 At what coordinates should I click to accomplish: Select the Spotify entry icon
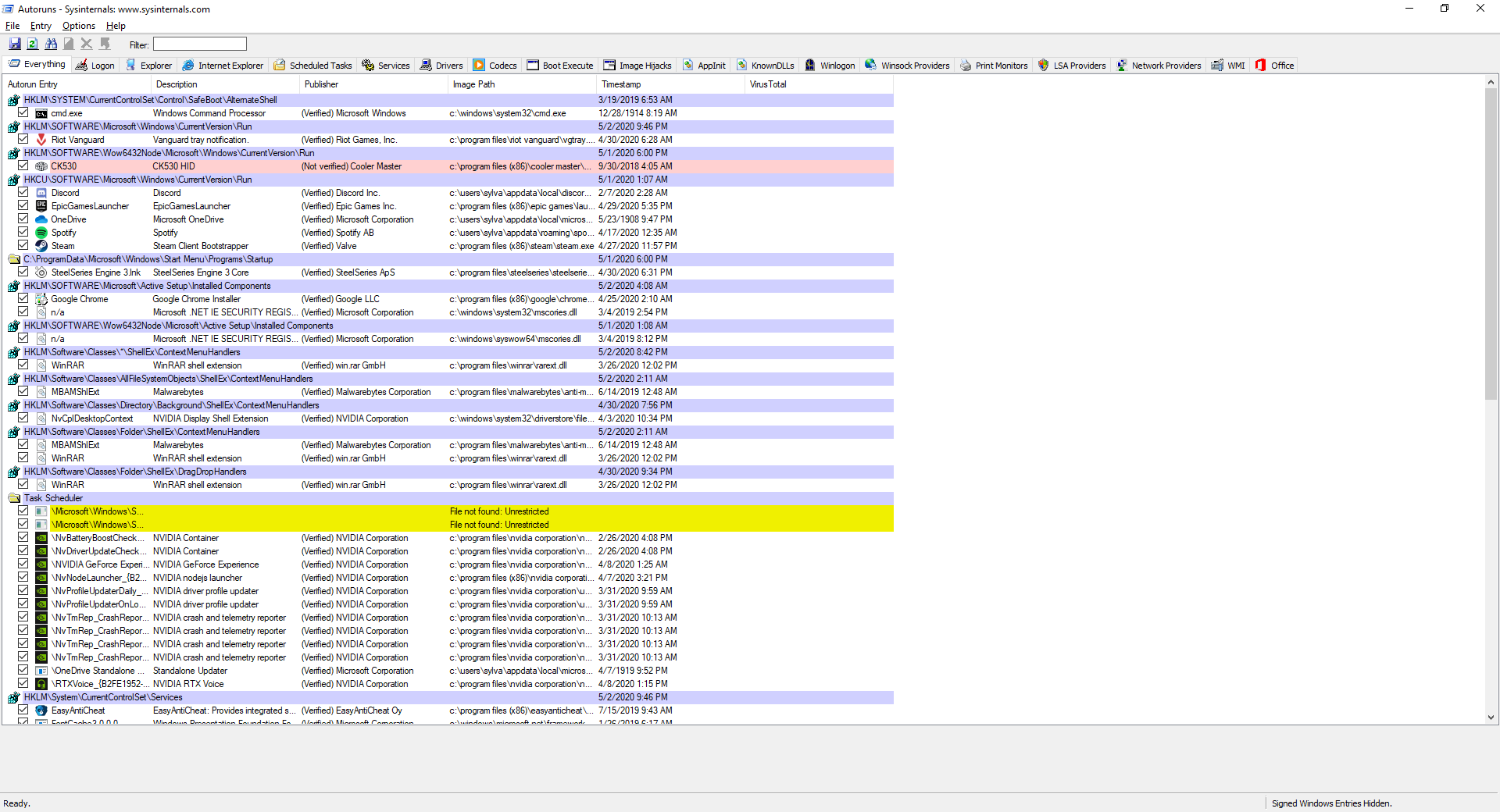(x=41, y=233)
